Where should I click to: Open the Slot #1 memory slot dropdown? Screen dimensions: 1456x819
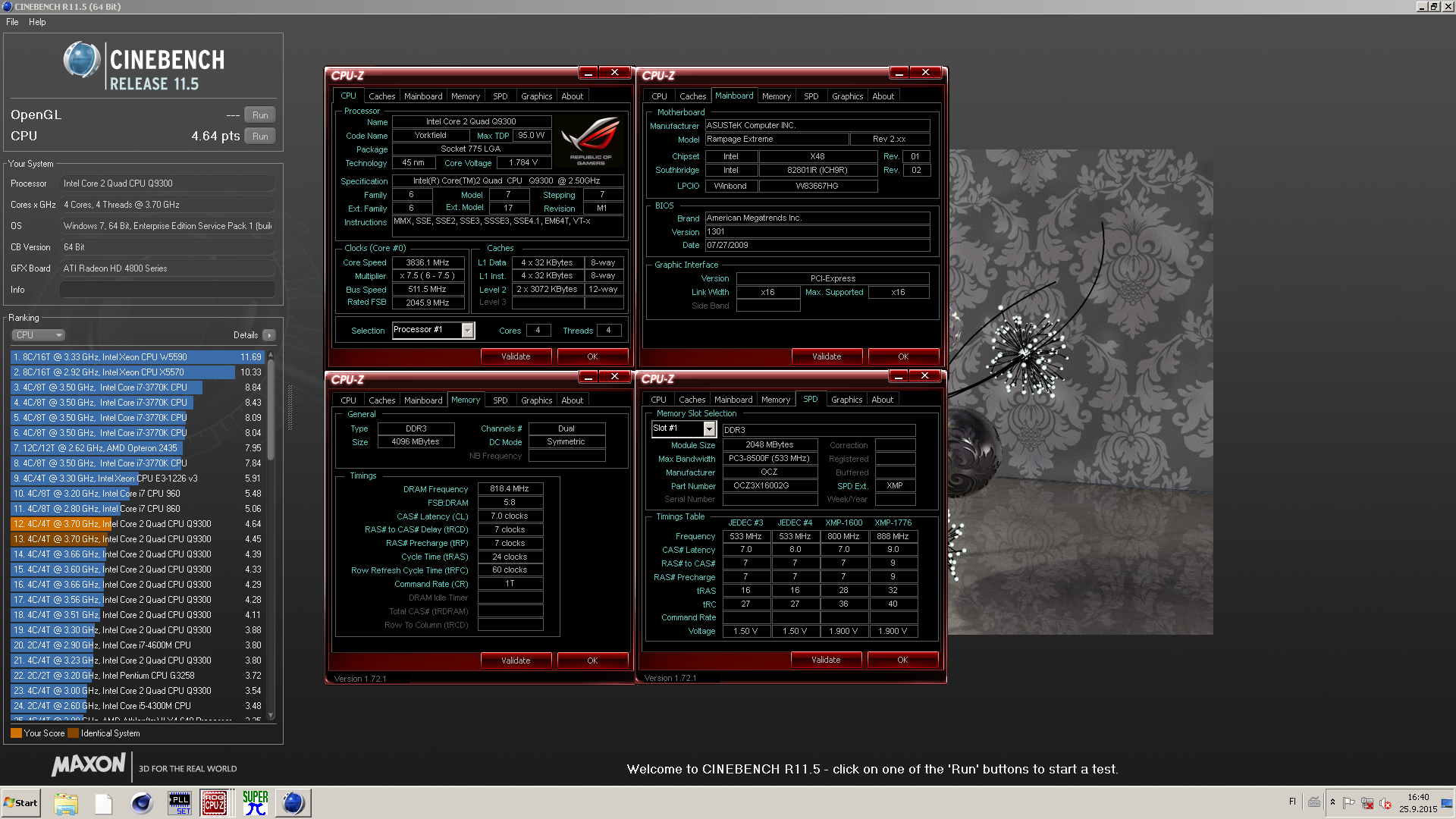[709, 429]
